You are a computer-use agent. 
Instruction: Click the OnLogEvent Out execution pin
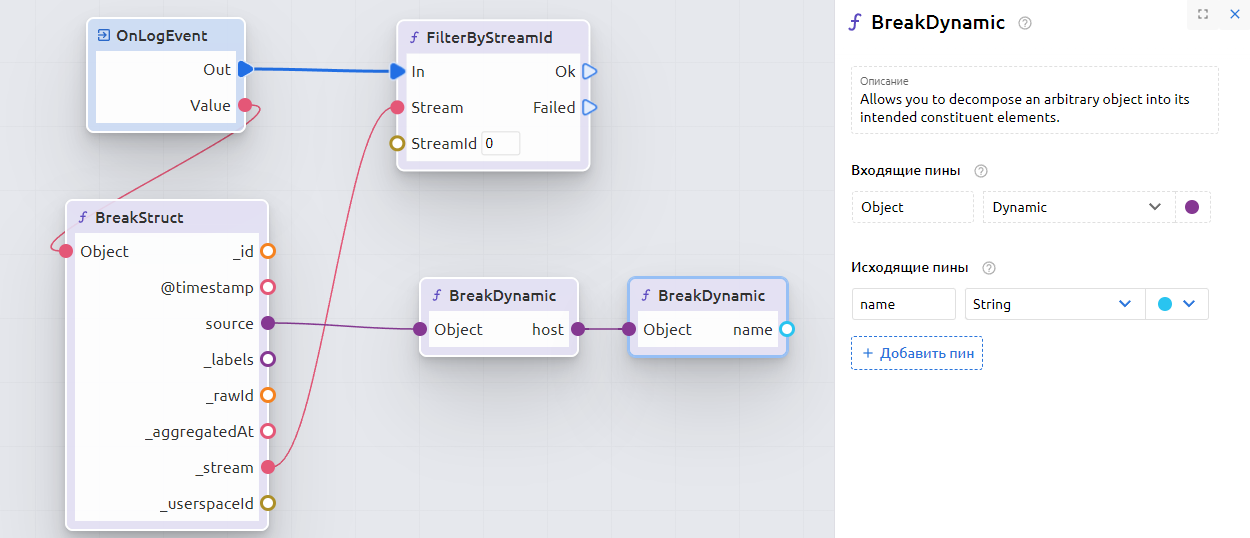[246, 69]
